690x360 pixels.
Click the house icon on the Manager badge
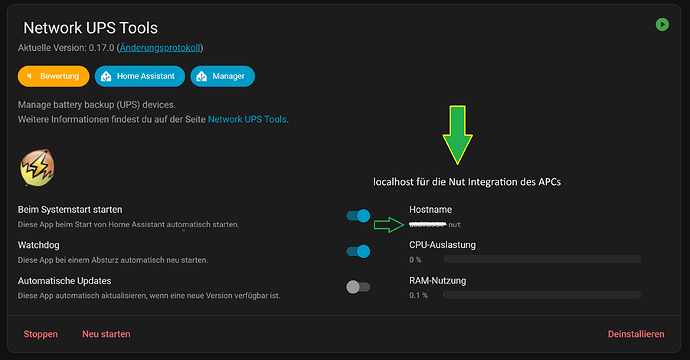[x=202, y=77]
